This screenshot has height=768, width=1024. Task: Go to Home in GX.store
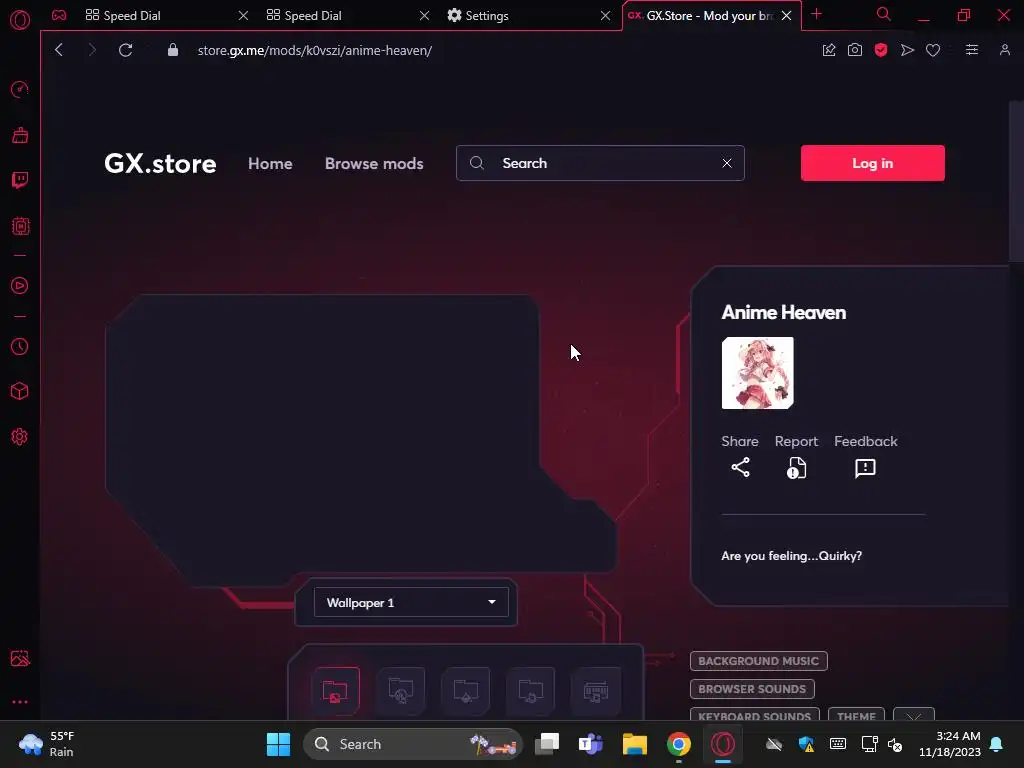tap(270, 163)
